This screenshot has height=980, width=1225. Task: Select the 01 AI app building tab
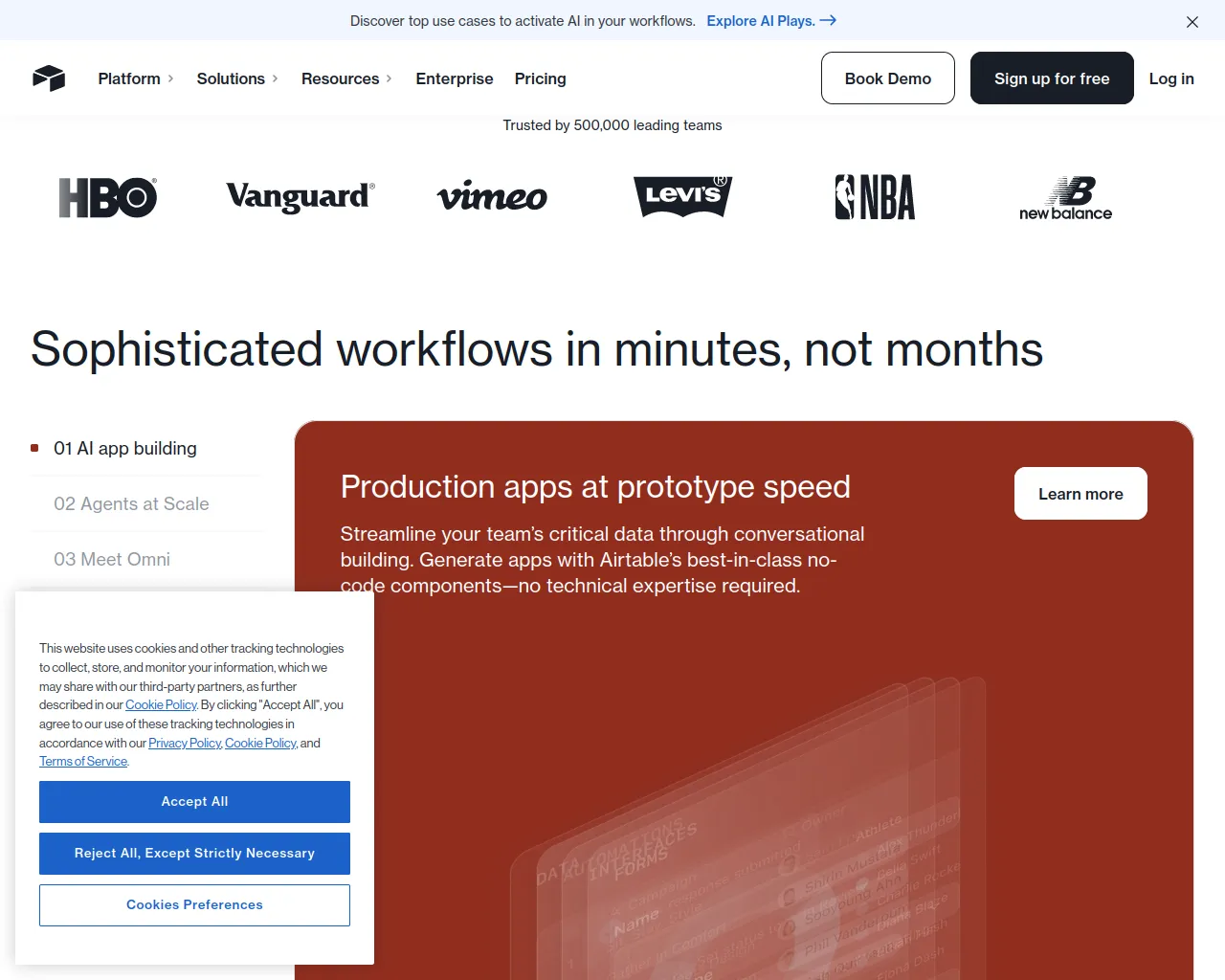click(x=125, y=448)
